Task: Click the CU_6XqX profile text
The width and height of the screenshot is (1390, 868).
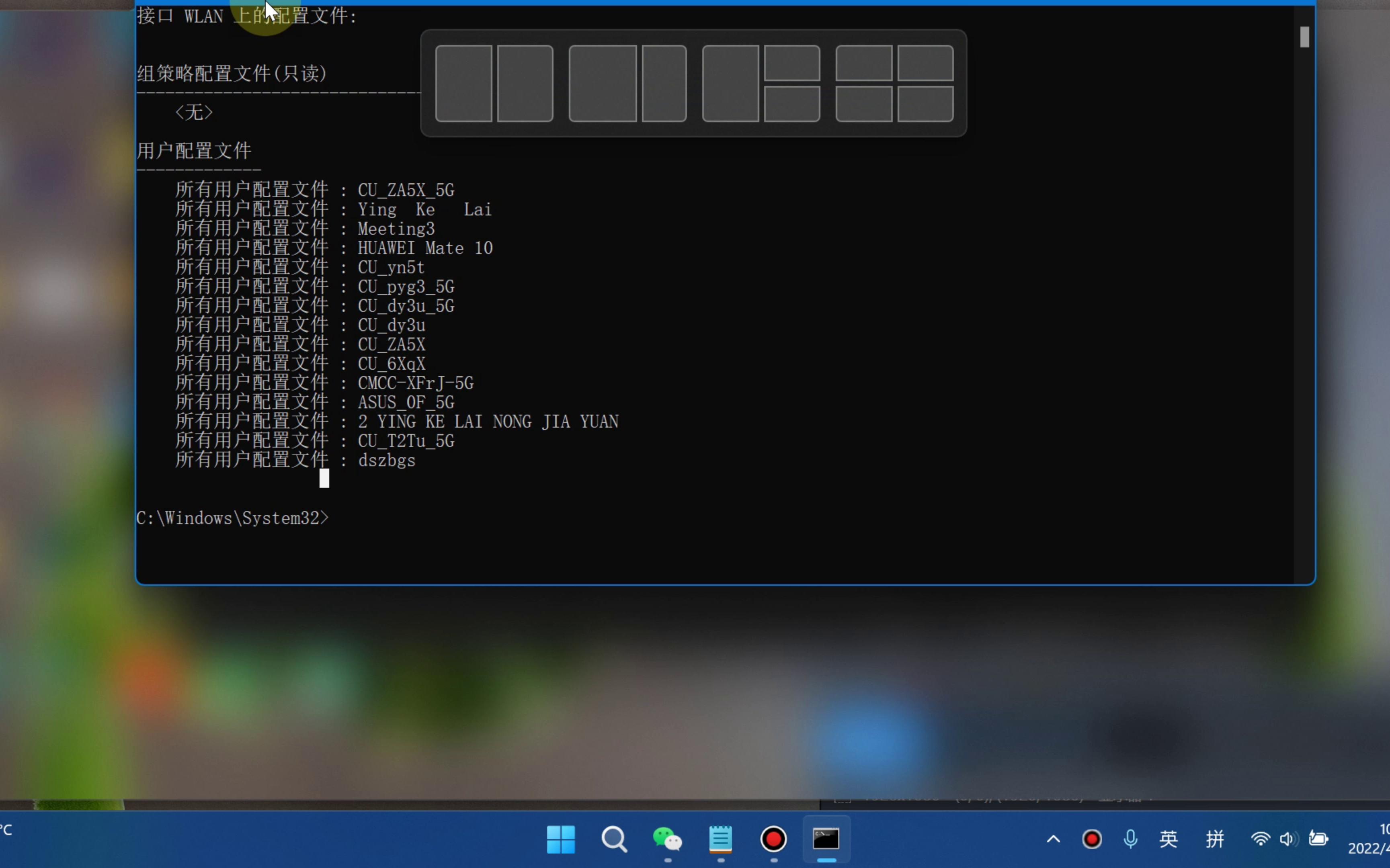Action: 392,364
